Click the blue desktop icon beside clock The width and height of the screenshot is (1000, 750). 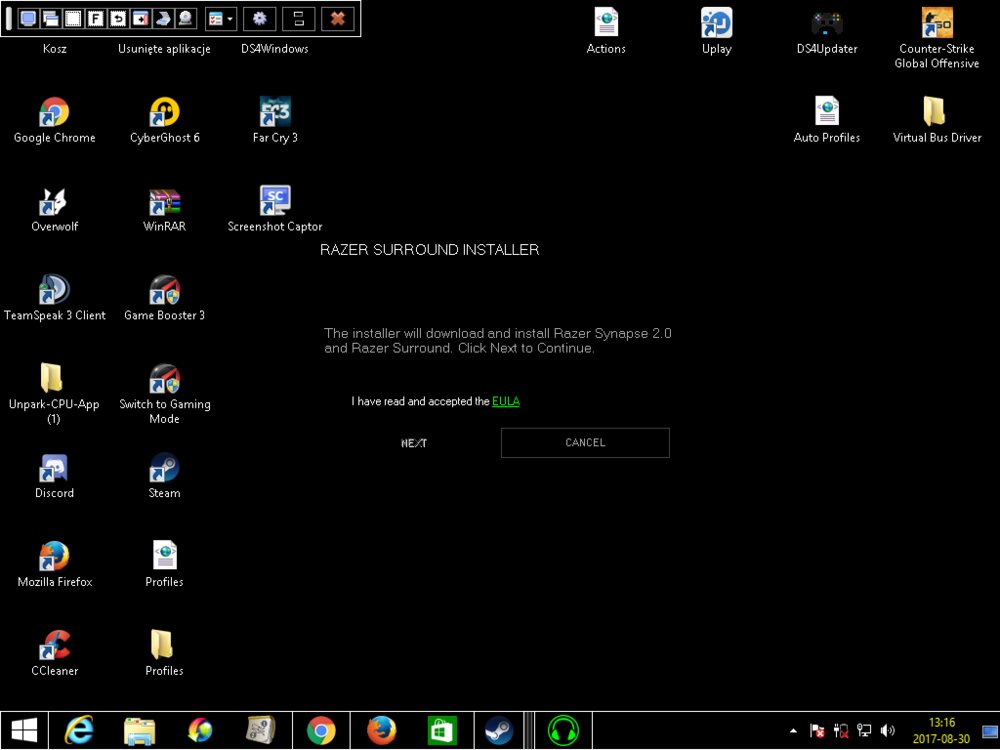(x=990, y=731)
